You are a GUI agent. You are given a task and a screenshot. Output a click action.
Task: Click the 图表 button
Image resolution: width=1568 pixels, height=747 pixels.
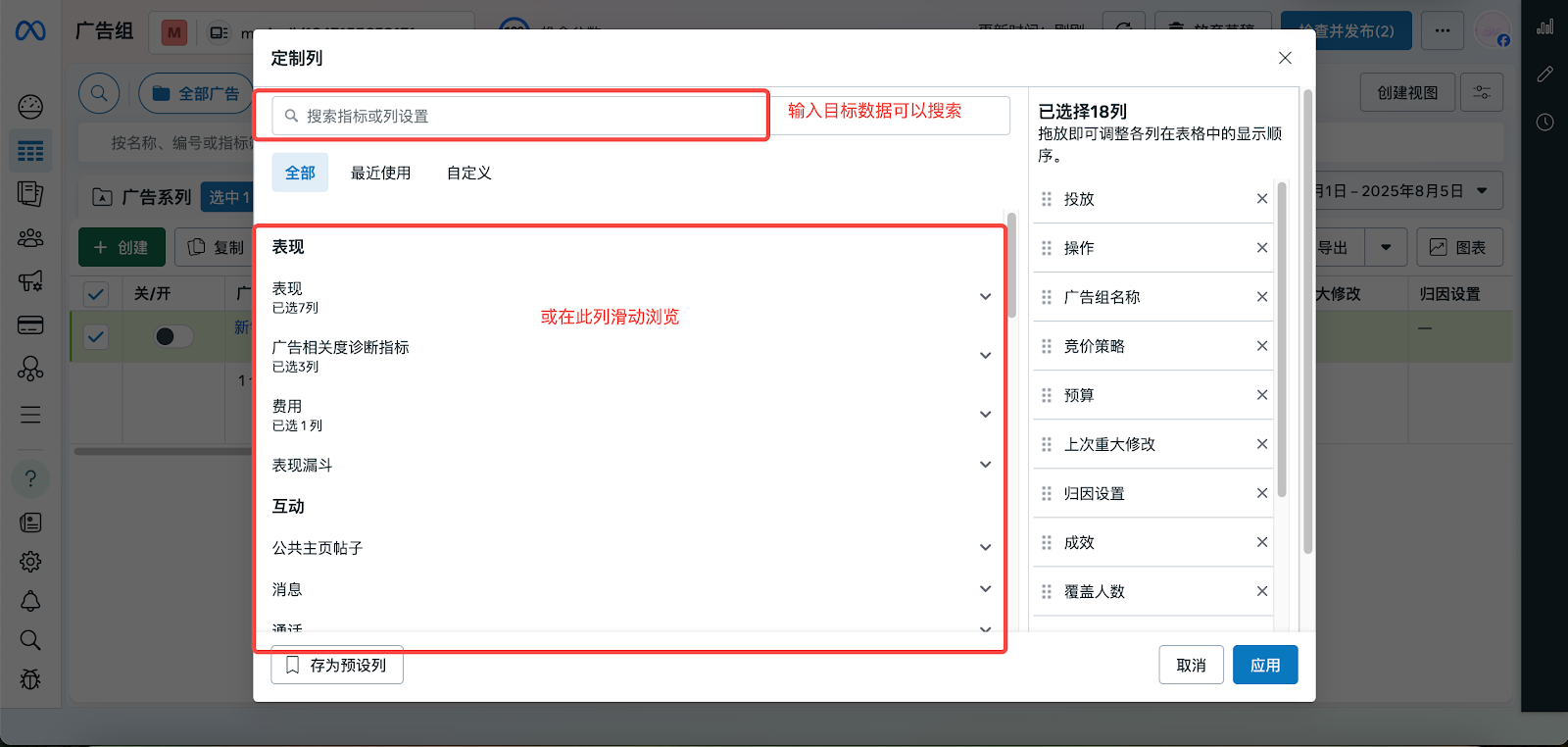click(1459, 247)
